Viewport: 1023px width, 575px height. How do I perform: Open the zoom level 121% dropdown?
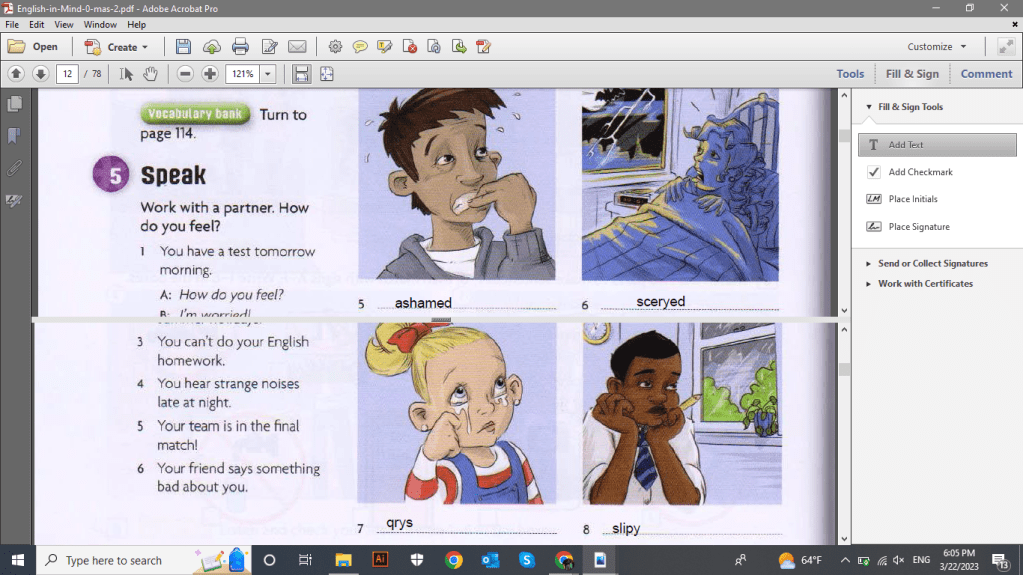(268, 74)
